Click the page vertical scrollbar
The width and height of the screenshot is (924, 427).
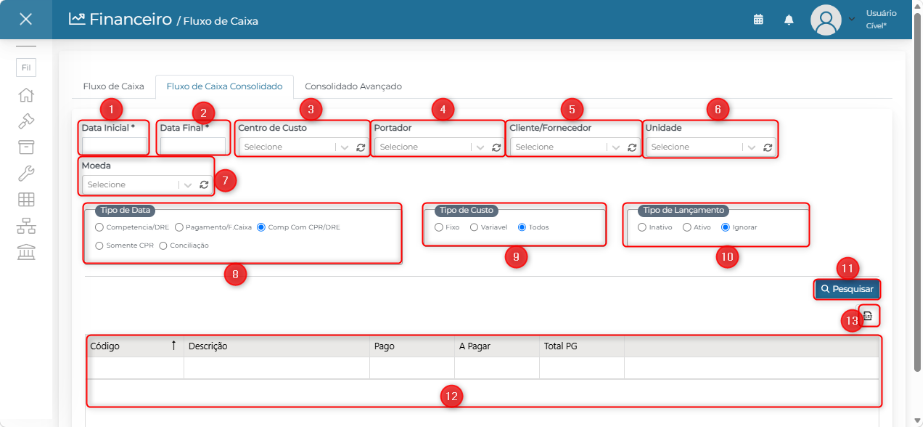(918, 191)
